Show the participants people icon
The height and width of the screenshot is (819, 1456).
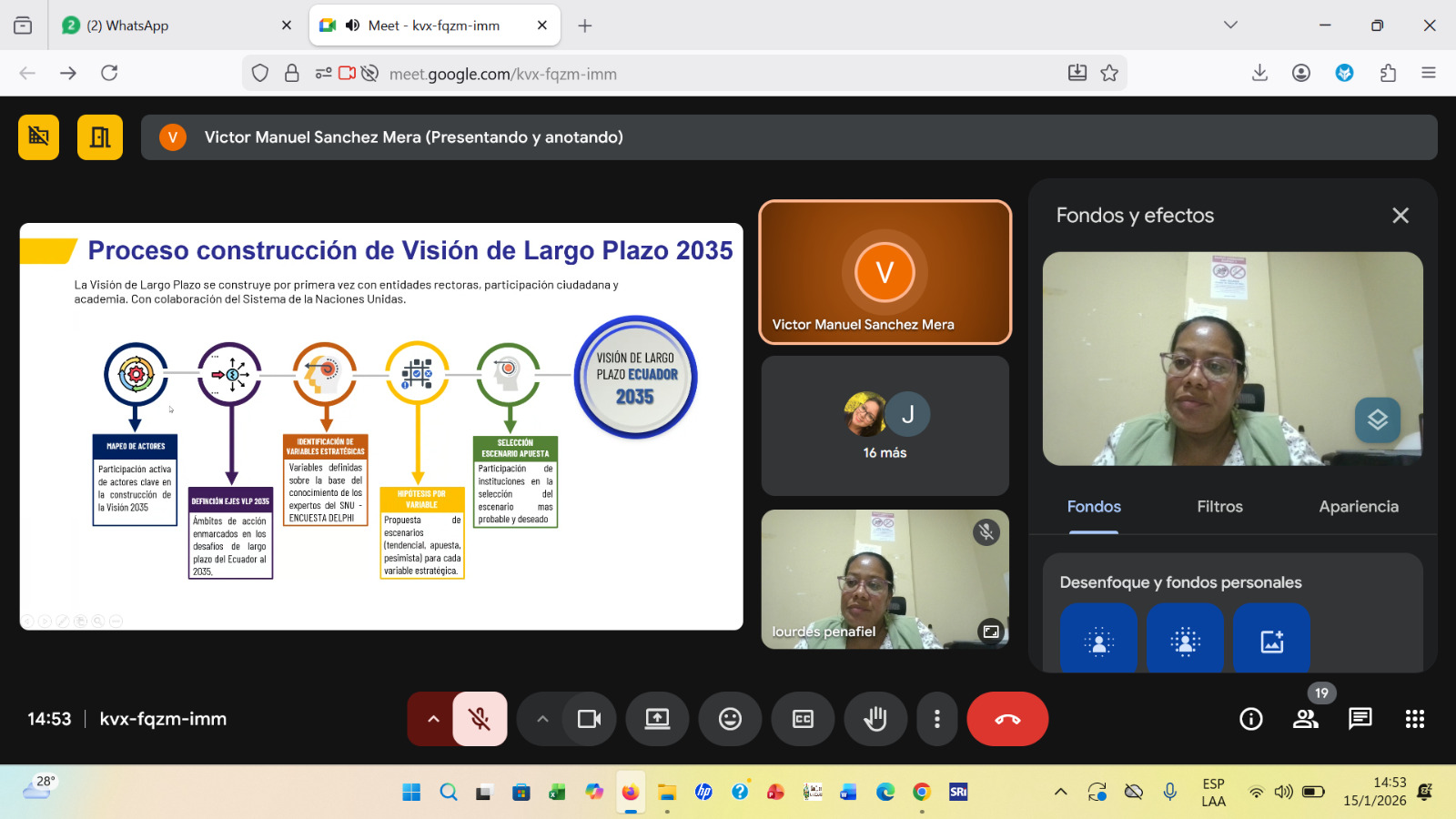[1306, 719]
